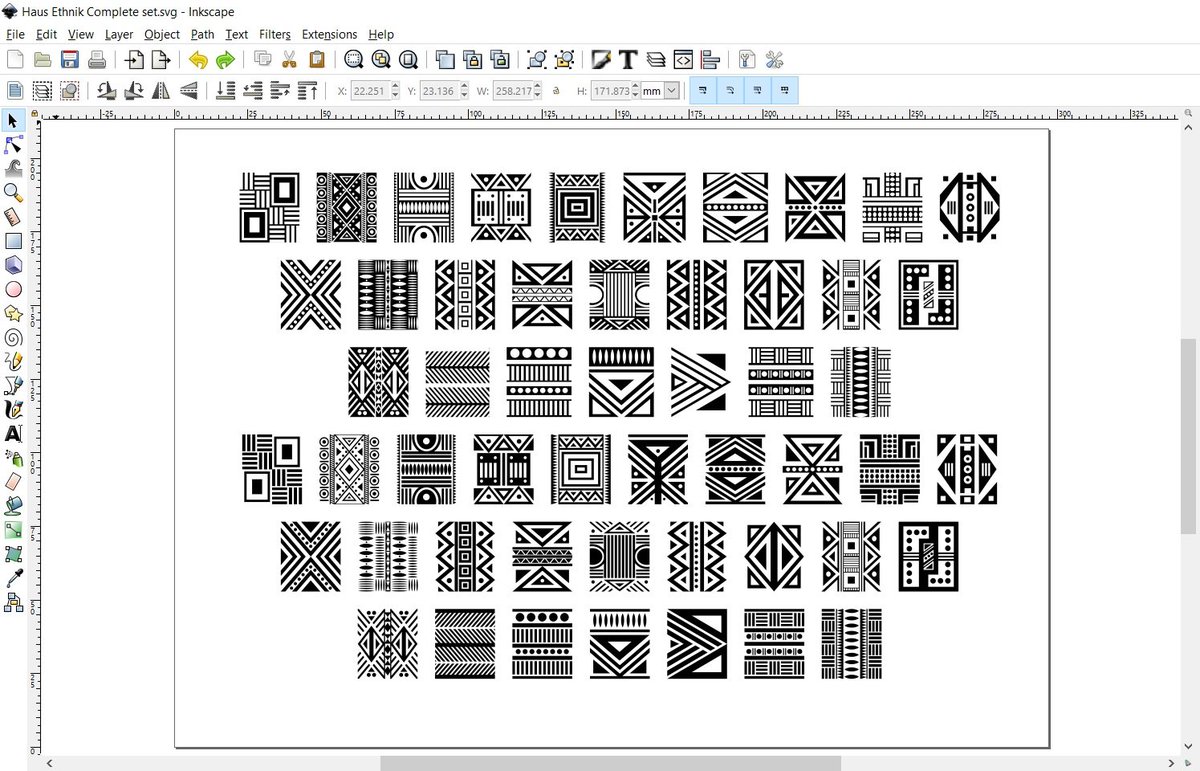Choose the Paint Bucket fill tool

[x=13, y=505]
